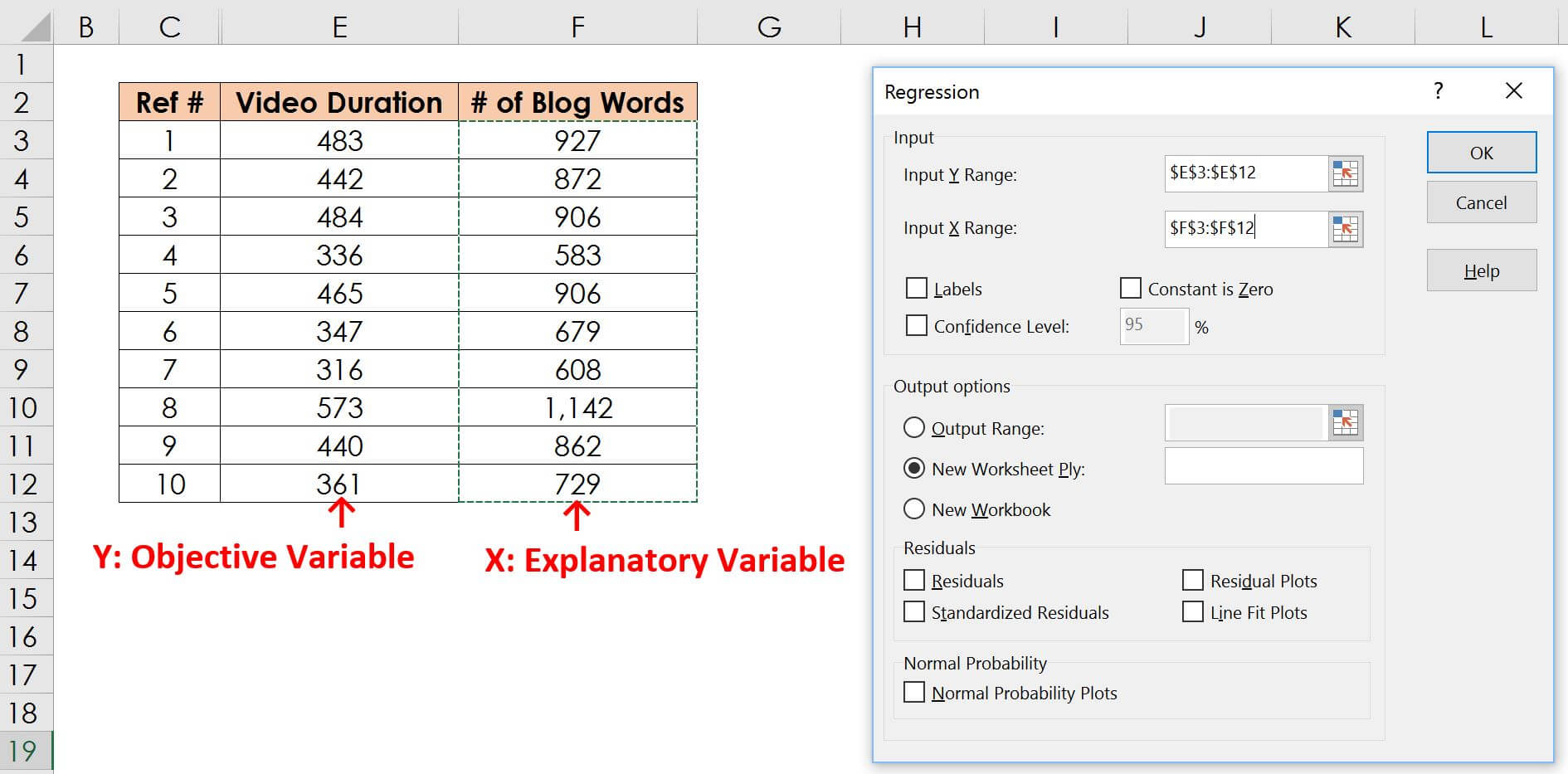Enable Residual Plots output
The image size is (1568, 774).
[x=1193, y=580]
